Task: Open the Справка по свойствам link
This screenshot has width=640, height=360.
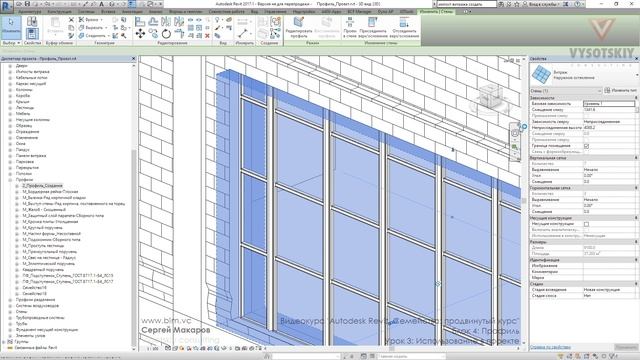Action: click(550, 347)
